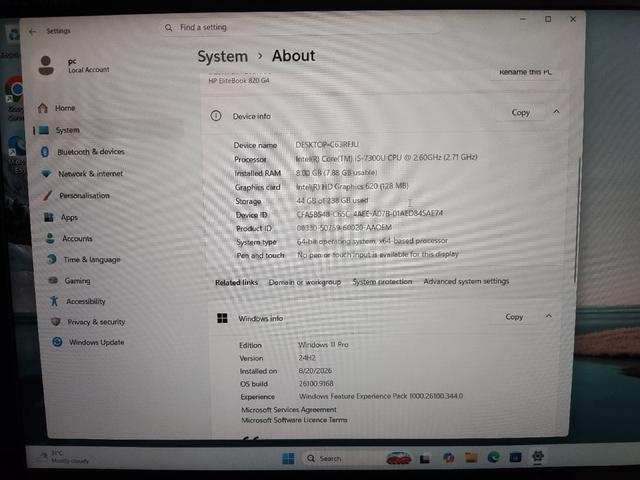Click Rename this PC button

point(525,72)
